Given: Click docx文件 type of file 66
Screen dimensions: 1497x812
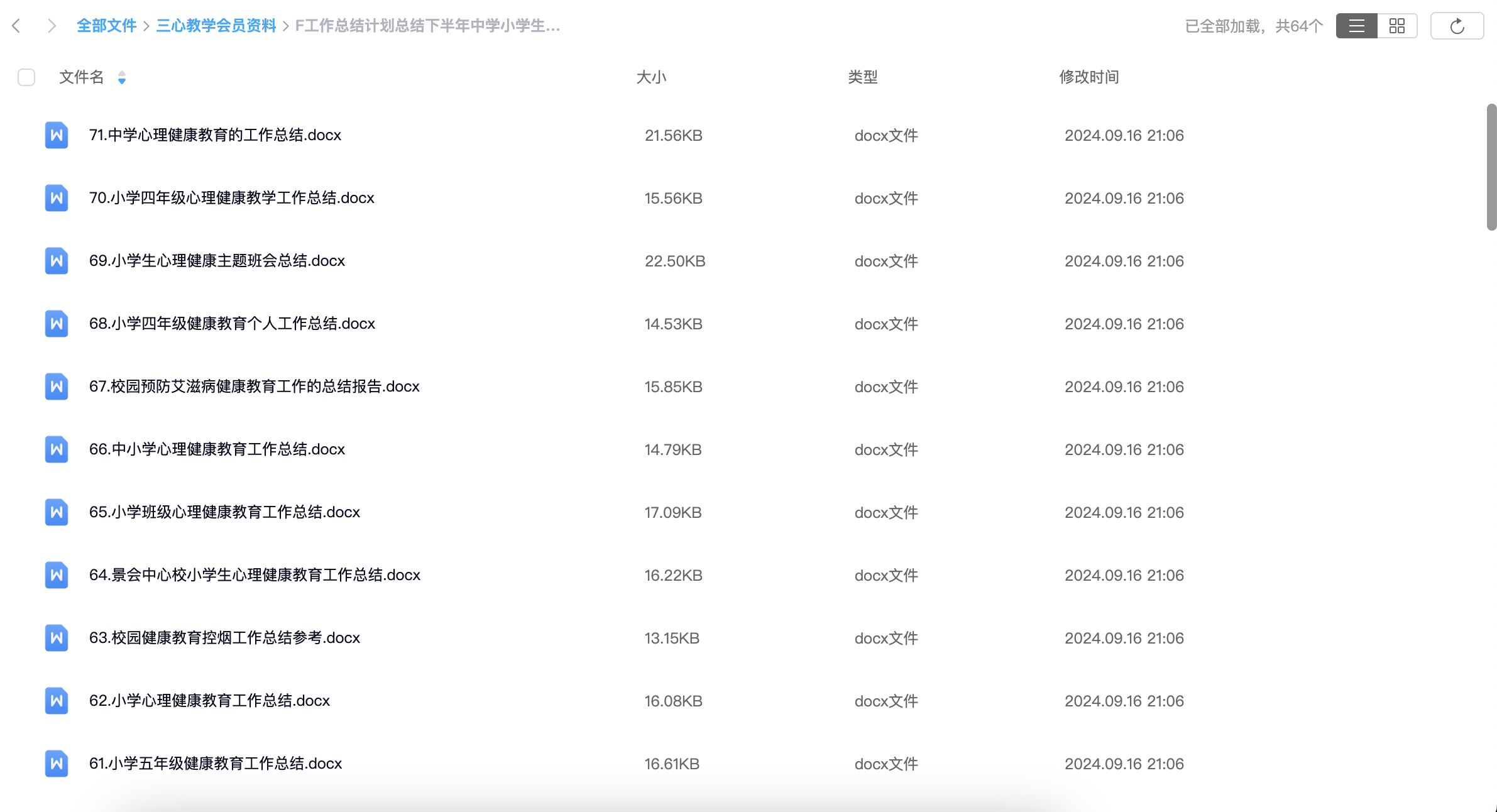Looking at the screenshot, I should (886, 449).
